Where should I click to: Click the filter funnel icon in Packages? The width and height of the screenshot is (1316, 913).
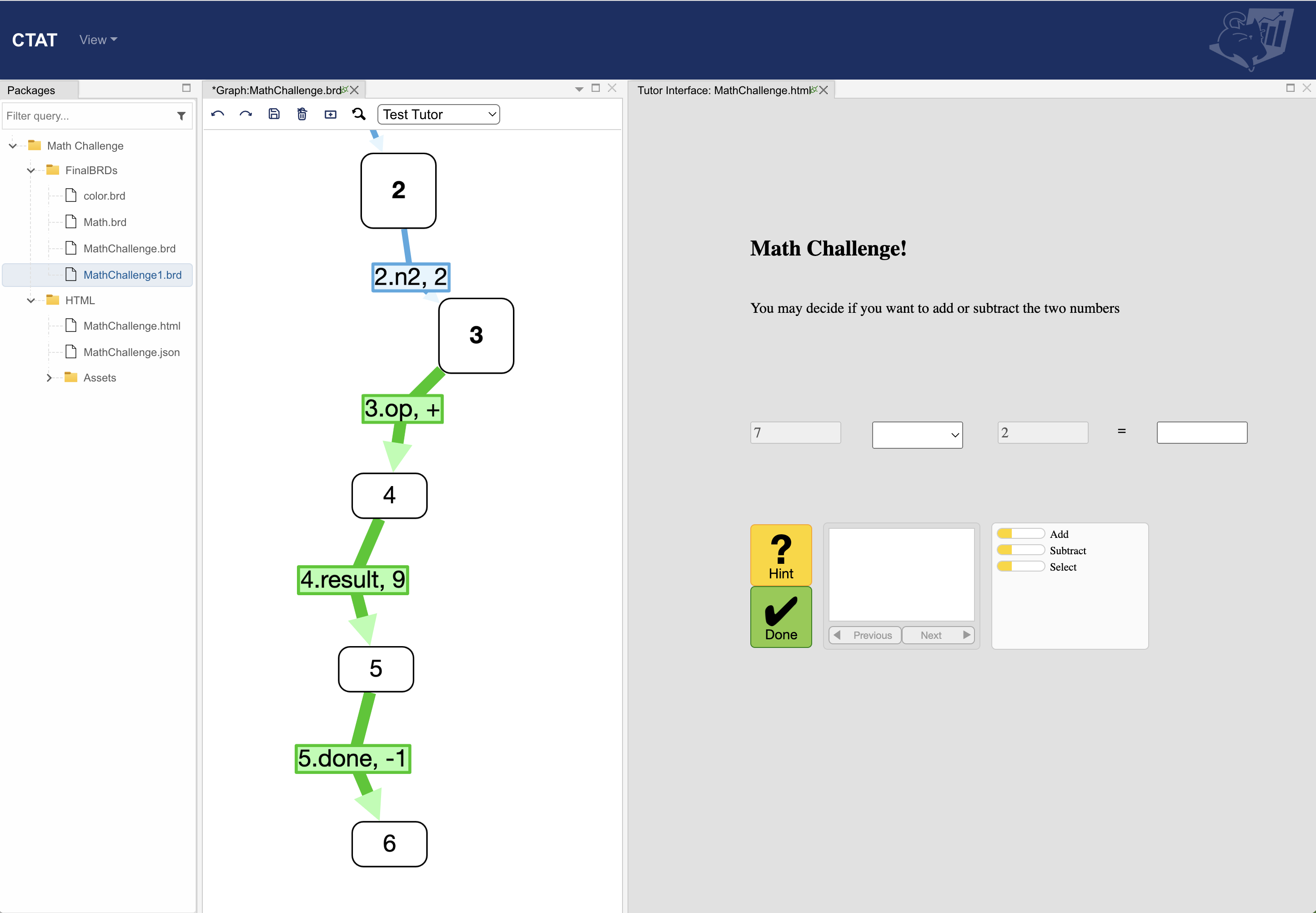click(x=181, y=116)
